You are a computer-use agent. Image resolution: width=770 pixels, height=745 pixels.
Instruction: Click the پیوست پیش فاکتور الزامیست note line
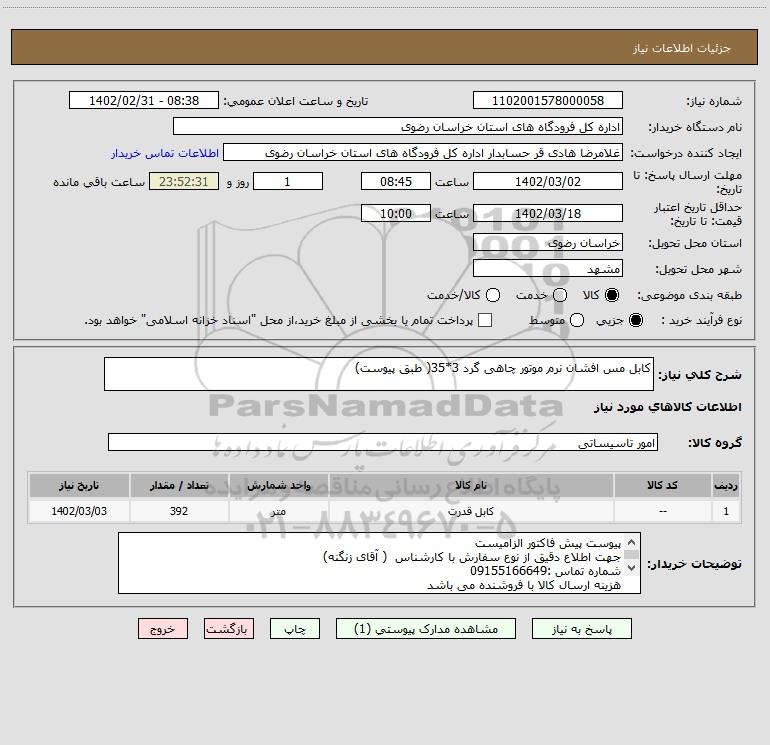pos(548,544)
